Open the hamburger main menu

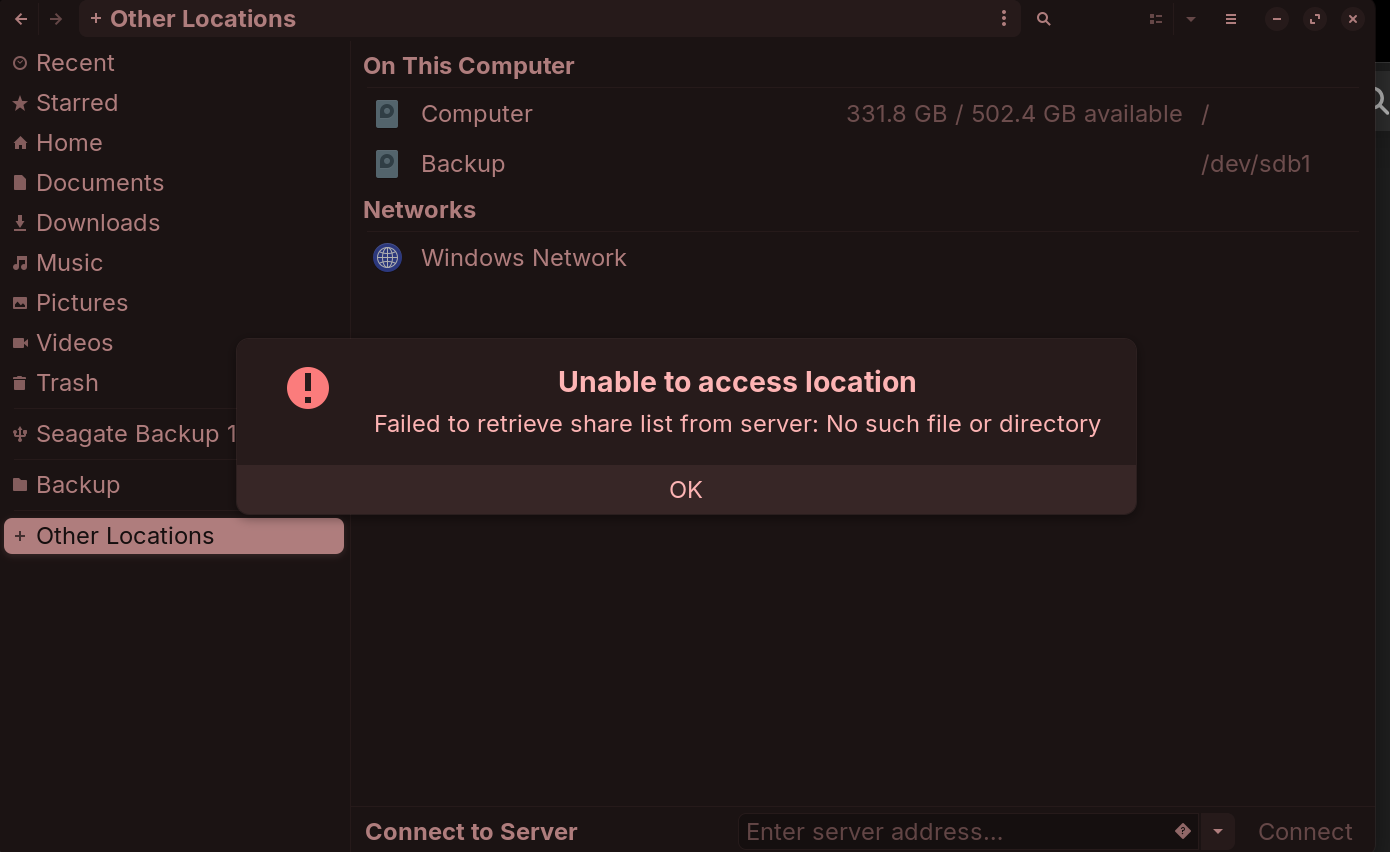tap(1231, 19)
